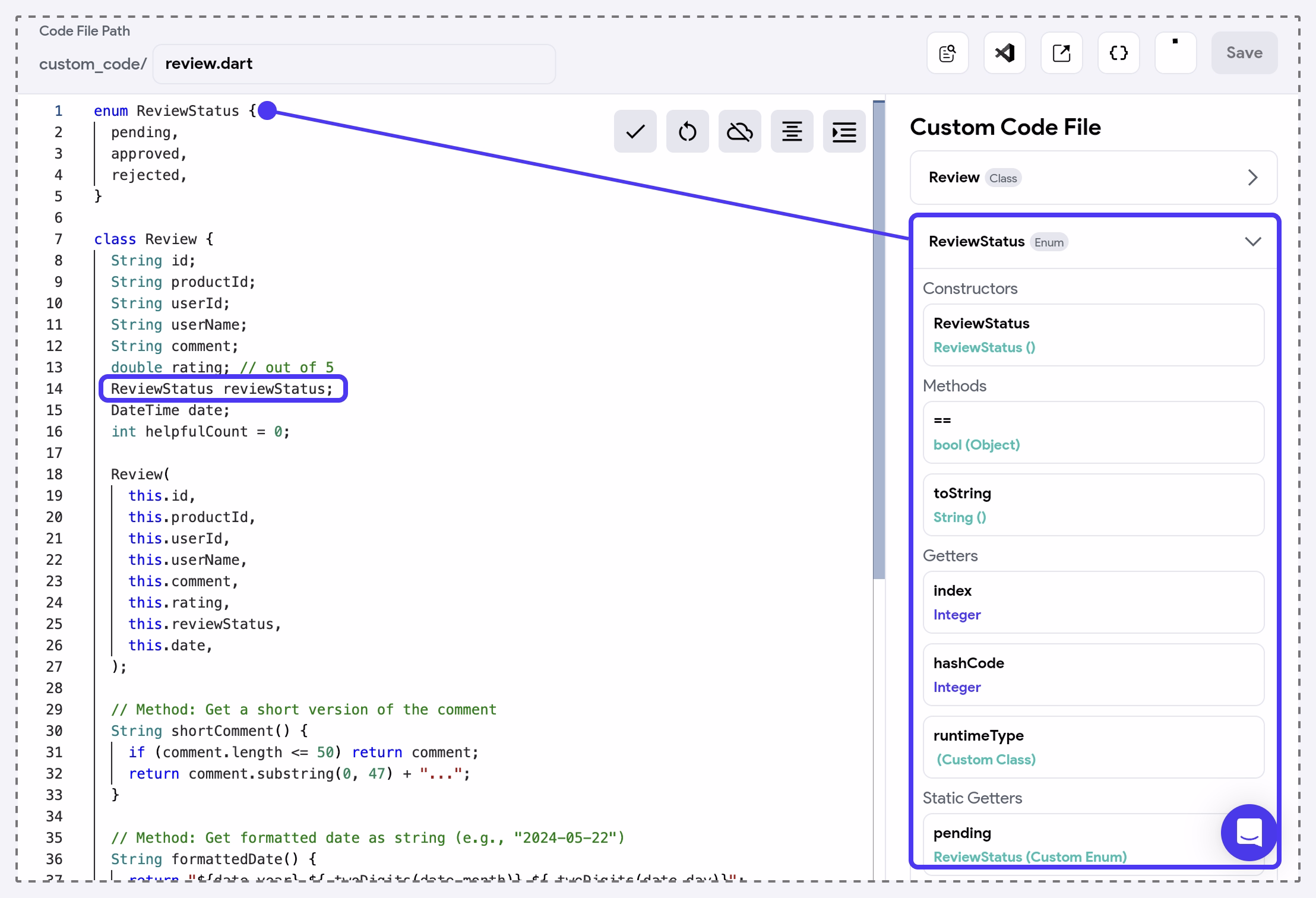Click the indent lines icon
Viewport: 1316px width, 898px height.
(844, 131)
